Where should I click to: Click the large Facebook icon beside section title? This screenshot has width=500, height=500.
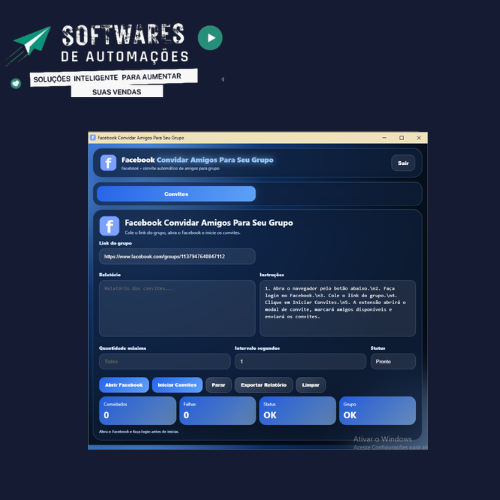109,226
